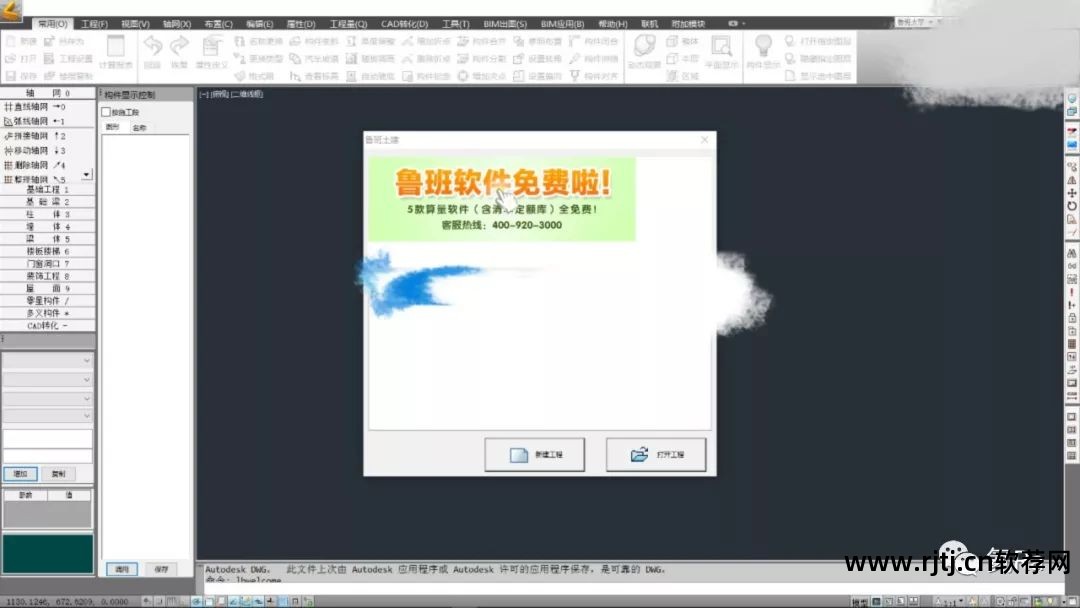
Task: Click the move cross tool in right toolbar
Action: tap(1072, 193)
